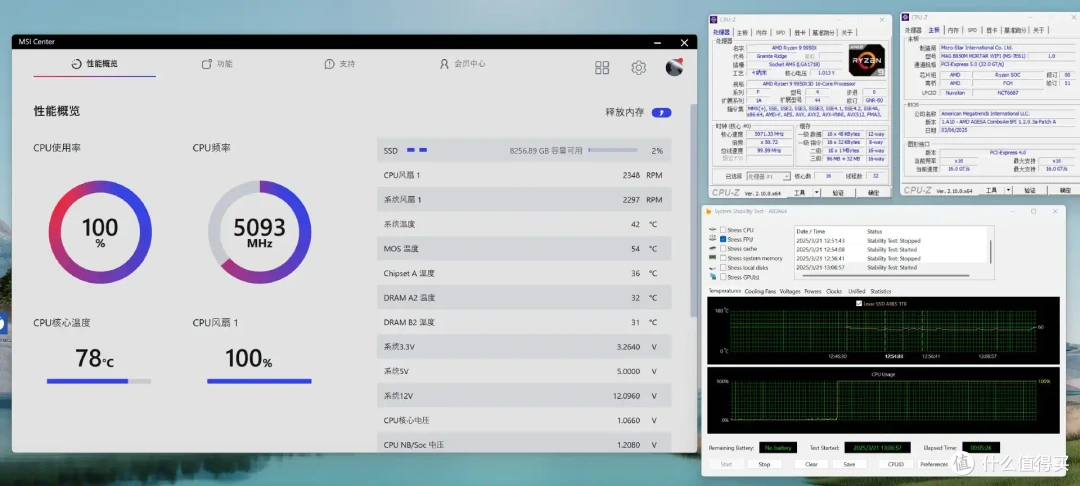Open the Powers tab in AIDA64

click(x=813, y=291)
